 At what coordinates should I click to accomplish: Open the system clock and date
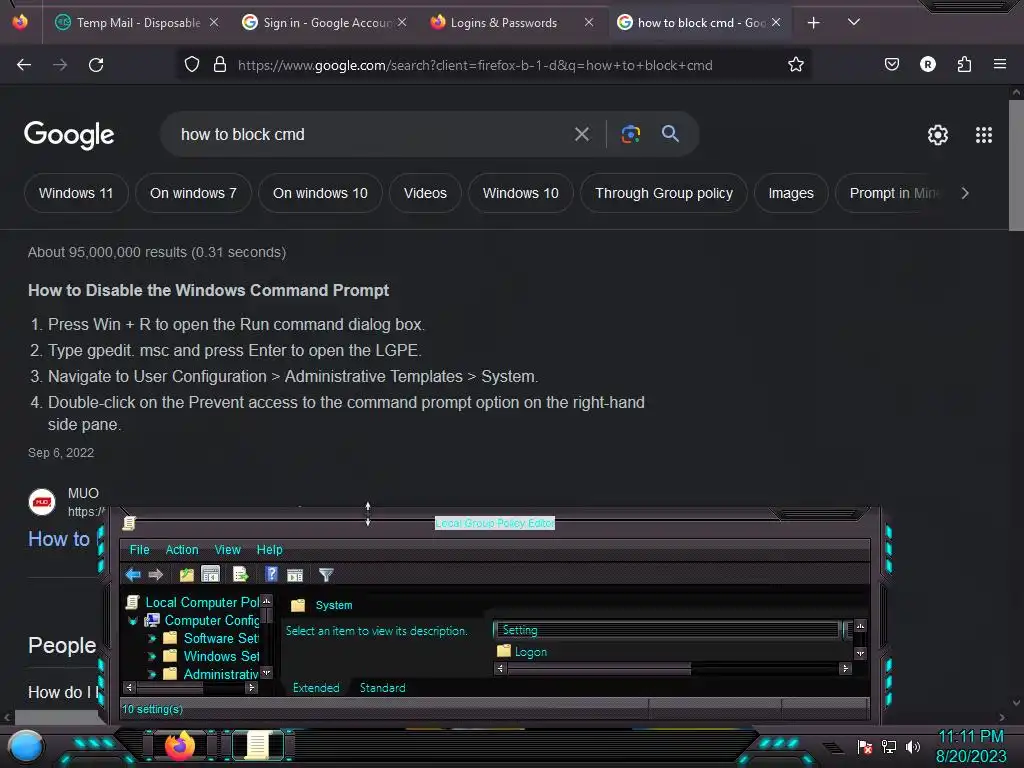pyautogui.click(x=971, y=746)
